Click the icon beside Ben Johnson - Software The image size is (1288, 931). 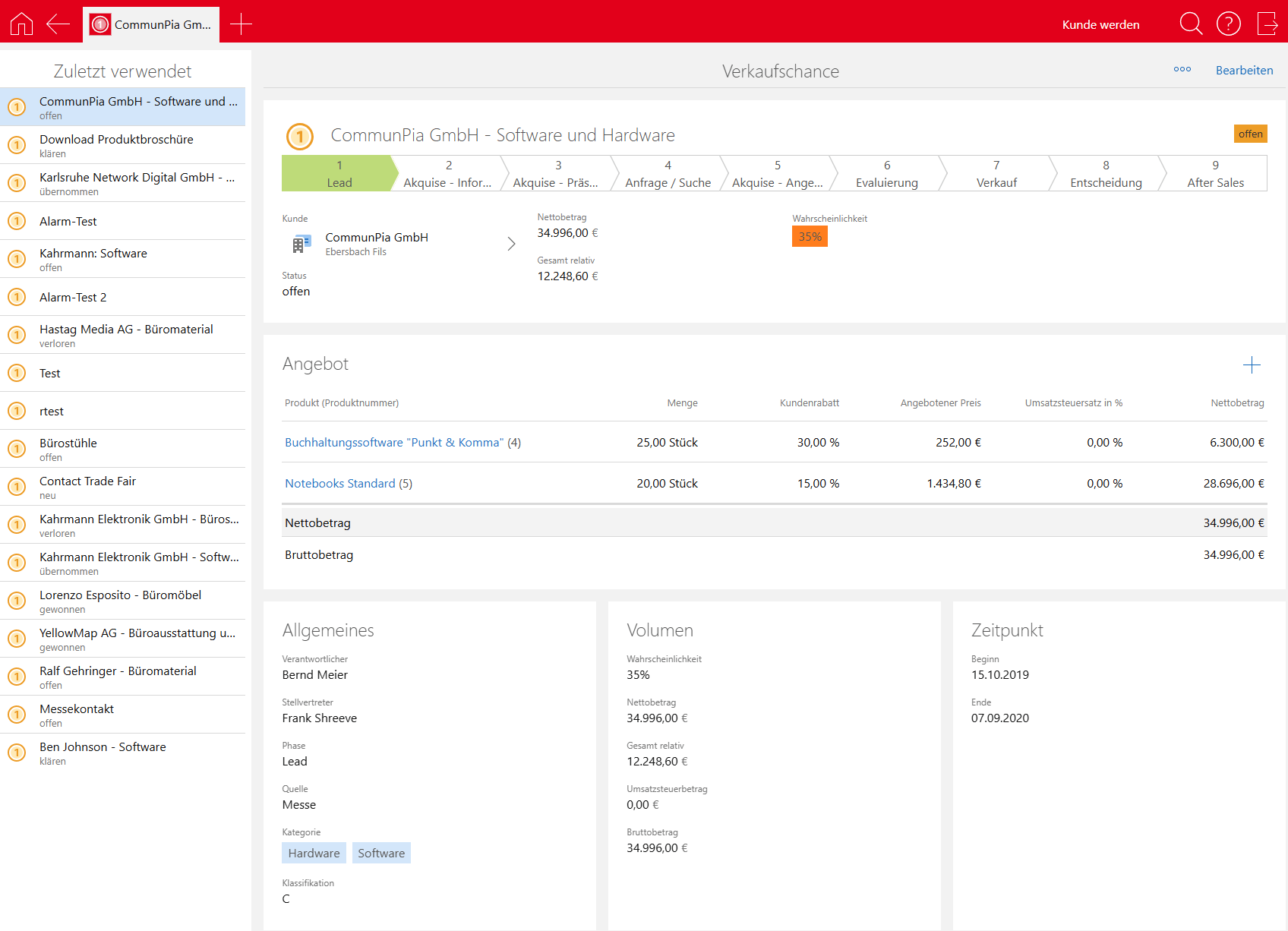[17, 753]
